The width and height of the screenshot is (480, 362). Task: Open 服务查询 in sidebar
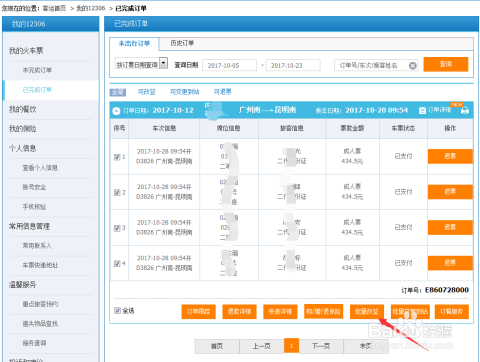pyautogui.click(x=34, y=343)
